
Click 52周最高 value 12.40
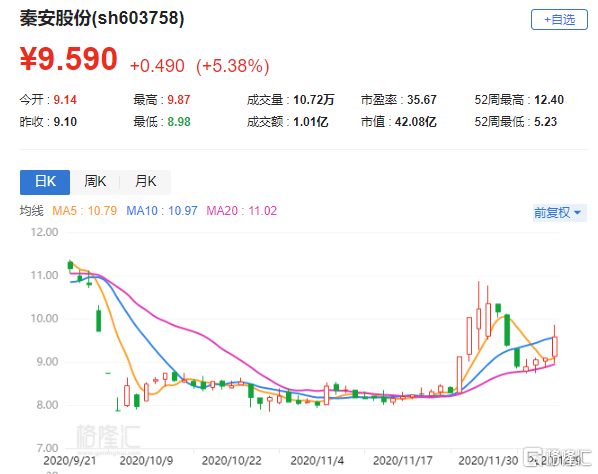tap(549, 100)
